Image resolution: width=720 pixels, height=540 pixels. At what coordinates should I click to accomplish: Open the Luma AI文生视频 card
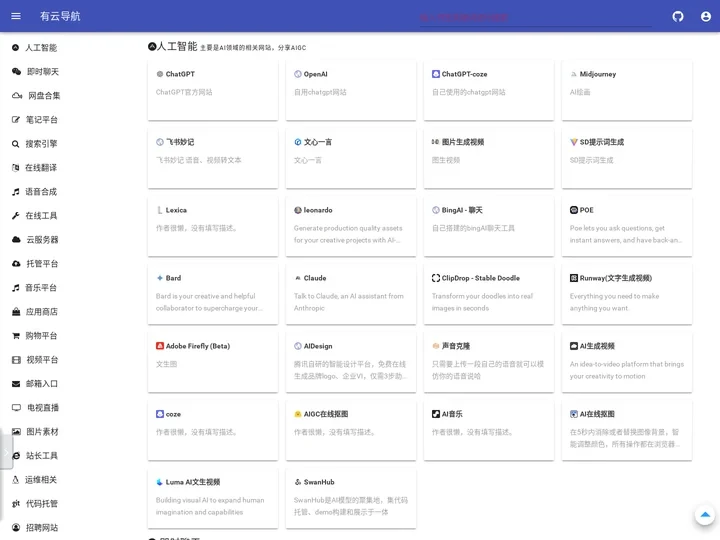(213, 498)
